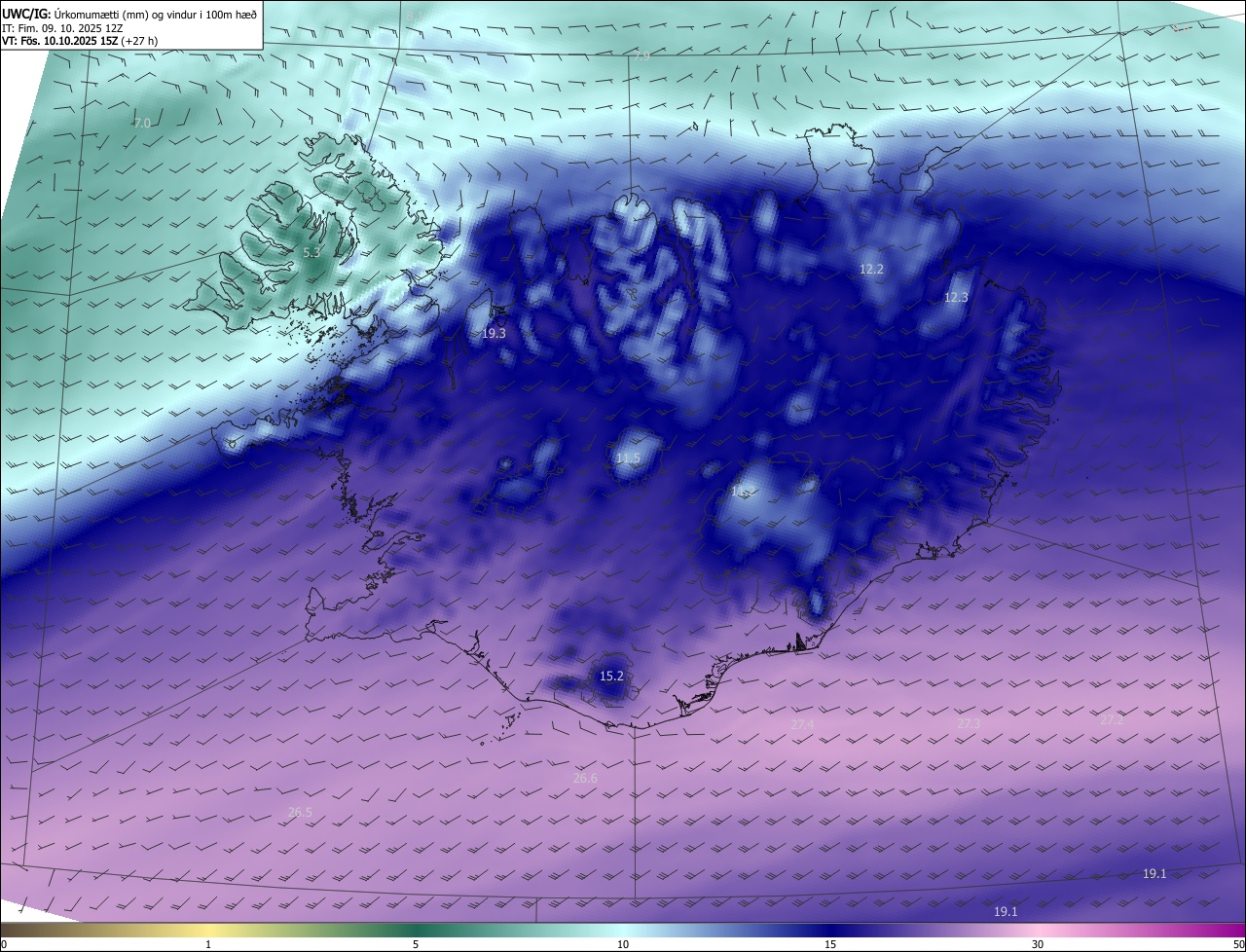Select the 11.5 value label
The height and width of the screenshot is (952, 1246).
tap(628, 458)
